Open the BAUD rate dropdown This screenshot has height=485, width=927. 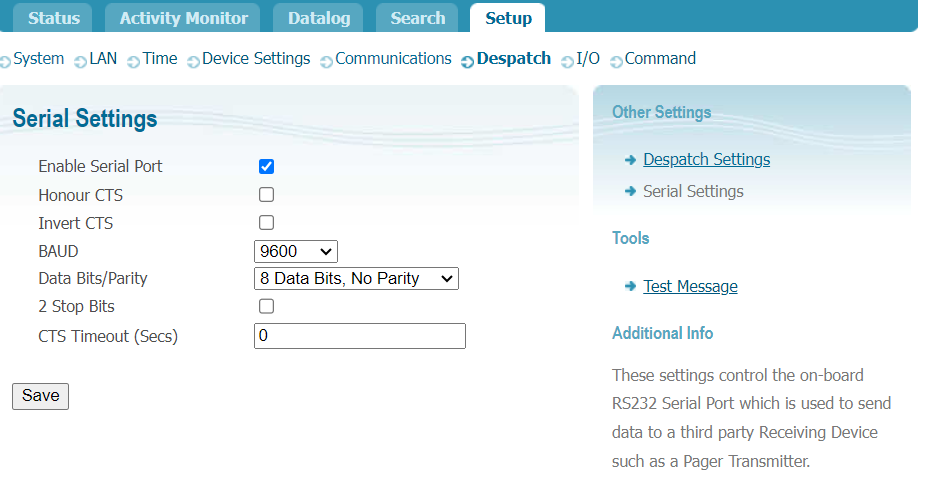coord(296,251)
